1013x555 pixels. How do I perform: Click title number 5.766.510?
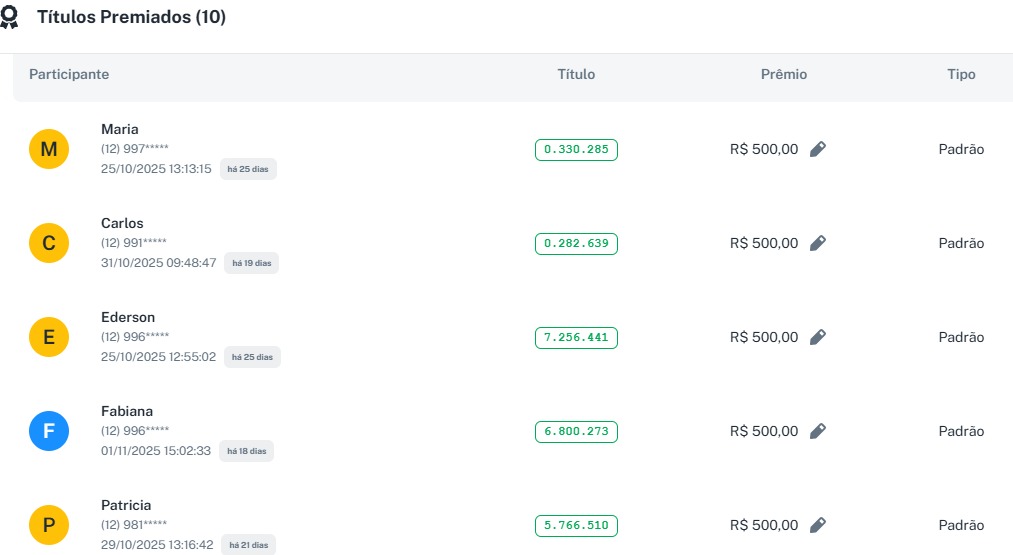[576, 526]
